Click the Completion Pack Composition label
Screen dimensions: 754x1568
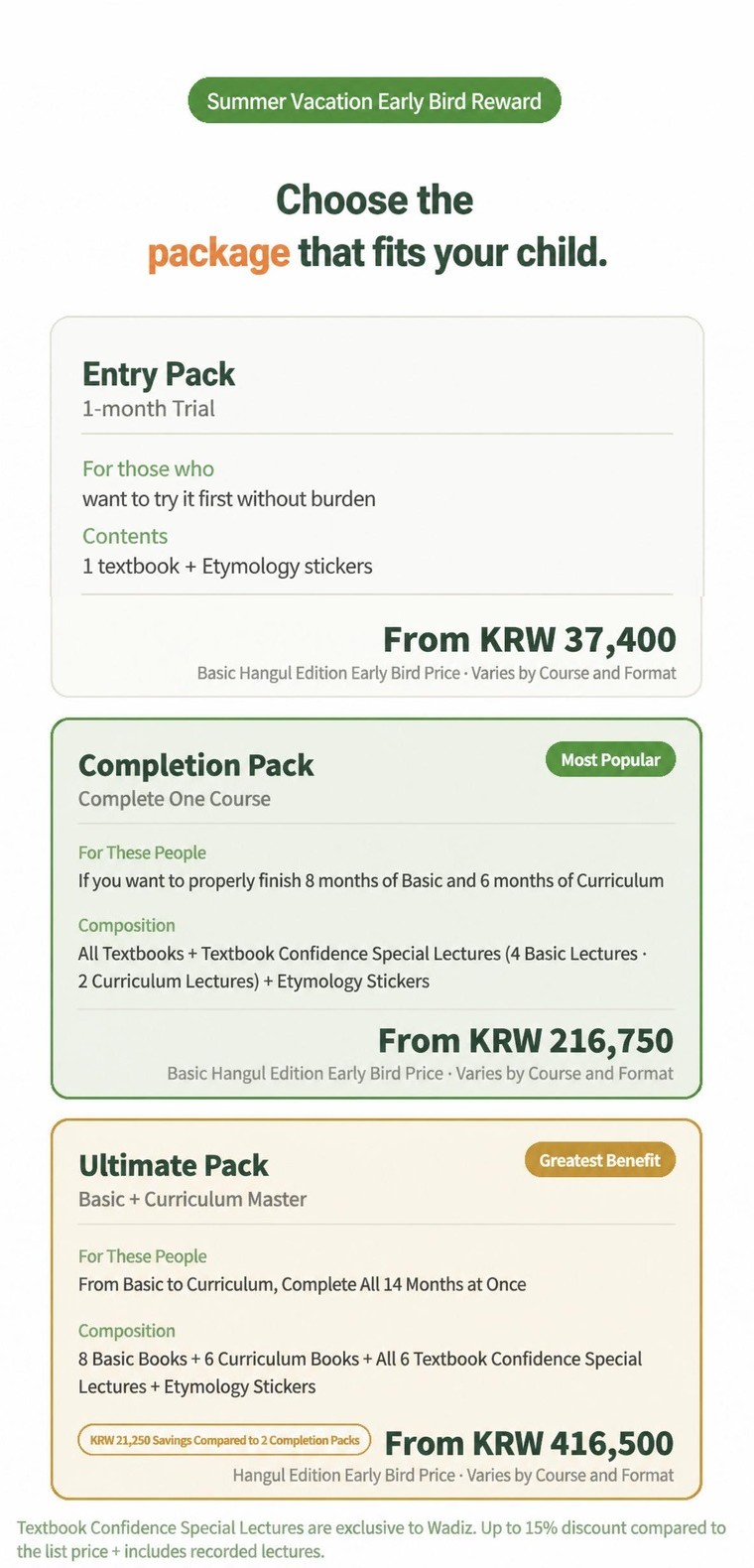tap(127, 926)
